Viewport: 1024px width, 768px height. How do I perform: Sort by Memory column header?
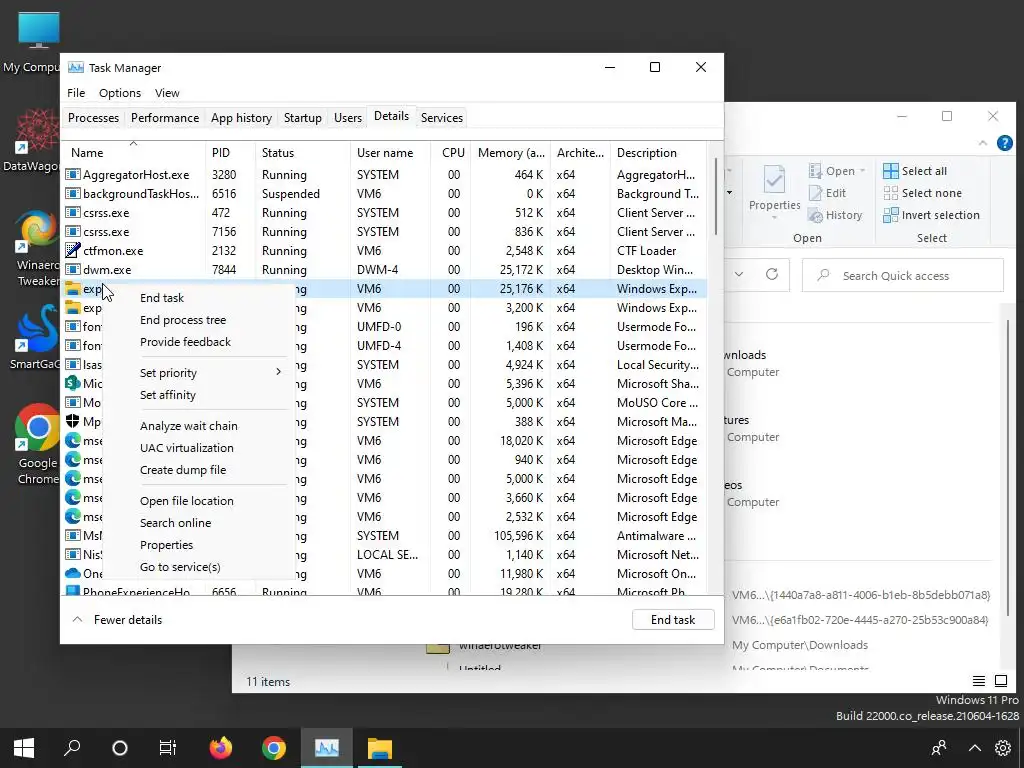click(x=511, y=152)
